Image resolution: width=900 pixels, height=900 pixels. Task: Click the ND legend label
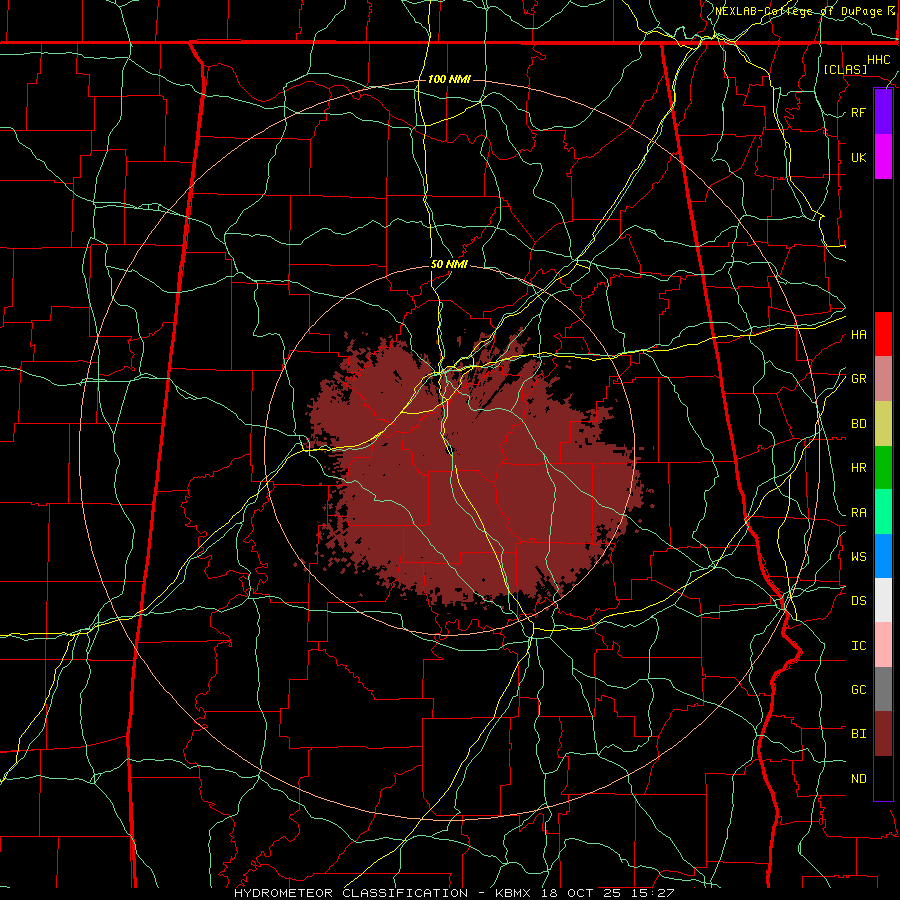(x=858, y=779)
